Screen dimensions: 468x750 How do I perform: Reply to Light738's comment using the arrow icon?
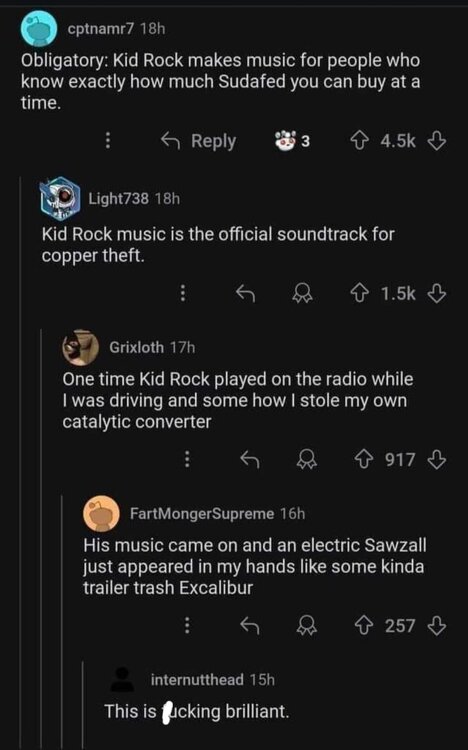(x=246, y=293)
